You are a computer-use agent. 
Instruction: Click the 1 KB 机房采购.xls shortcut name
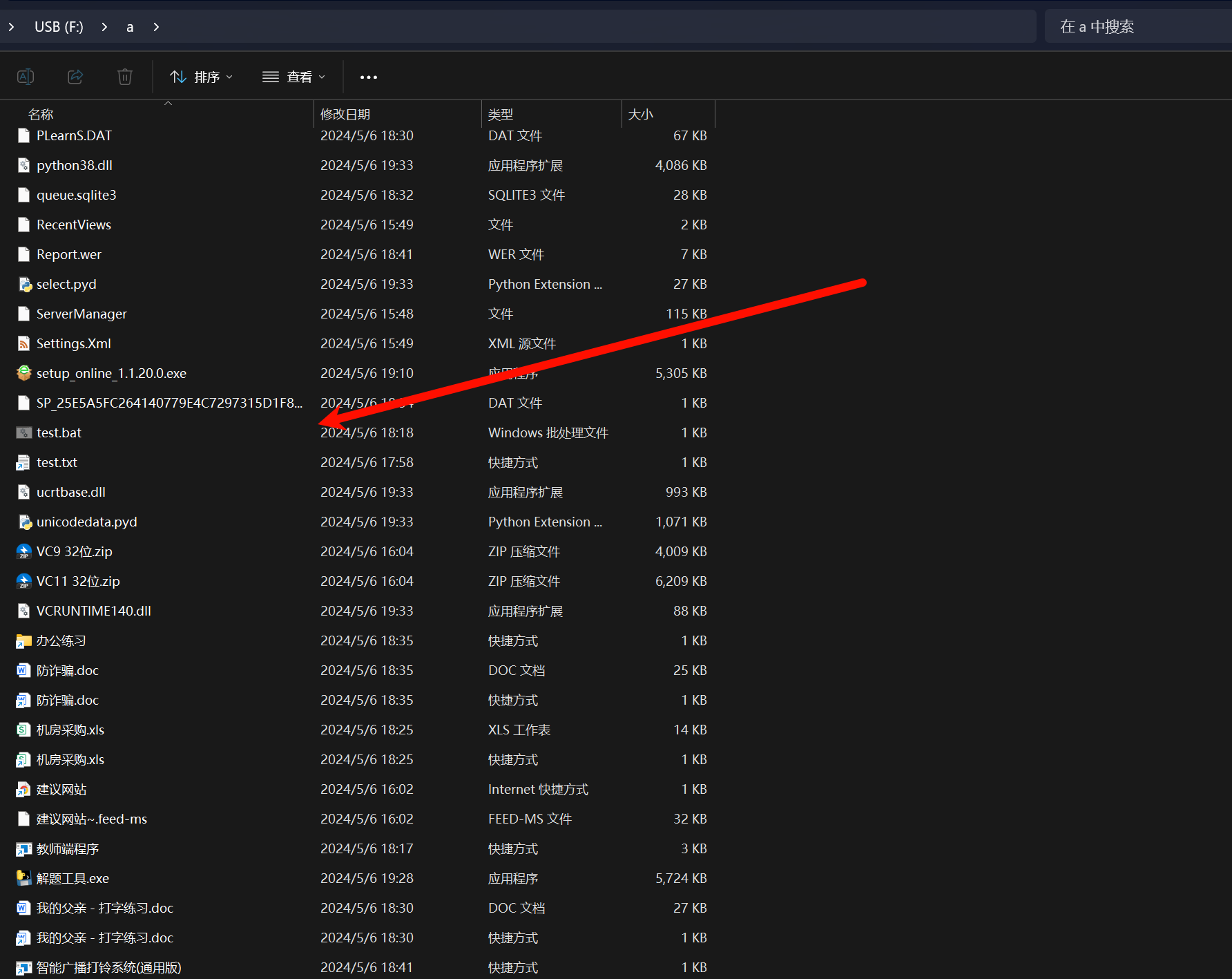tap(70, 759)
